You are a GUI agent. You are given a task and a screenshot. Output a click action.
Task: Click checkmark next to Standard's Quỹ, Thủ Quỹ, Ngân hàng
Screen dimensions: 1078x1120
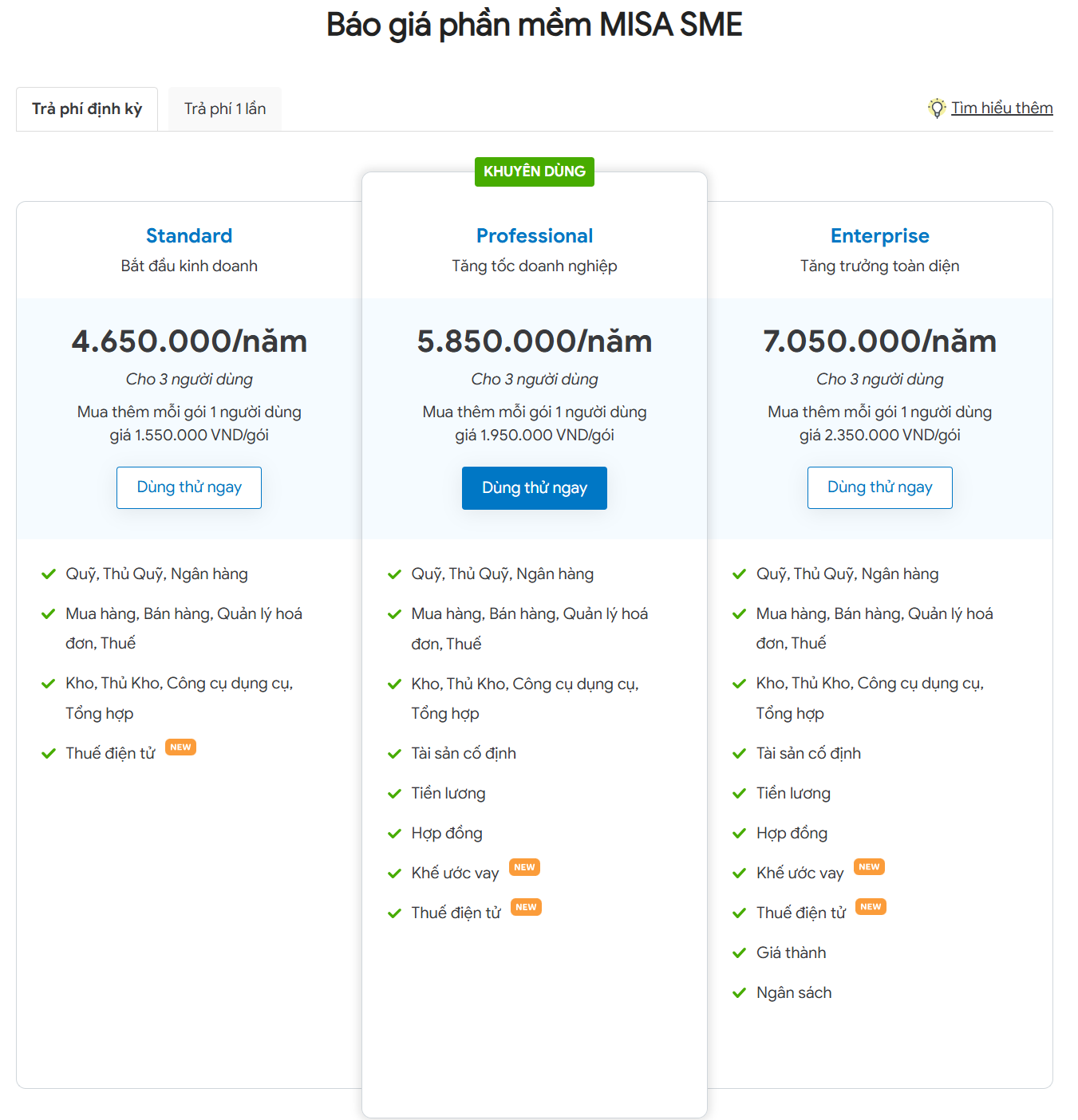pos(49,574)
